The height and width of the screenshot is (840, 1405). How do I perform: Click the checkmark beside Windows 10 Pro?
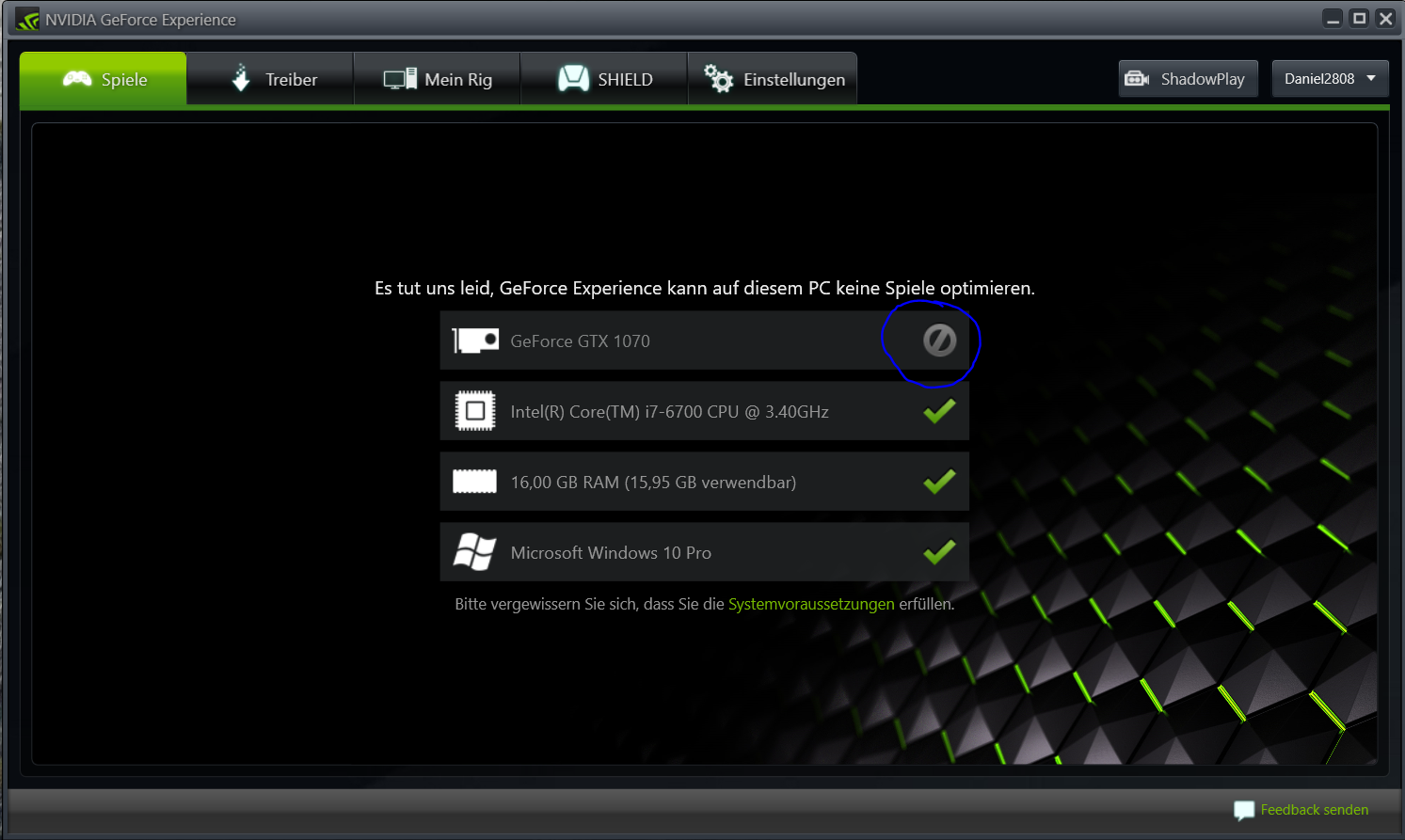[x=939, y=552]
